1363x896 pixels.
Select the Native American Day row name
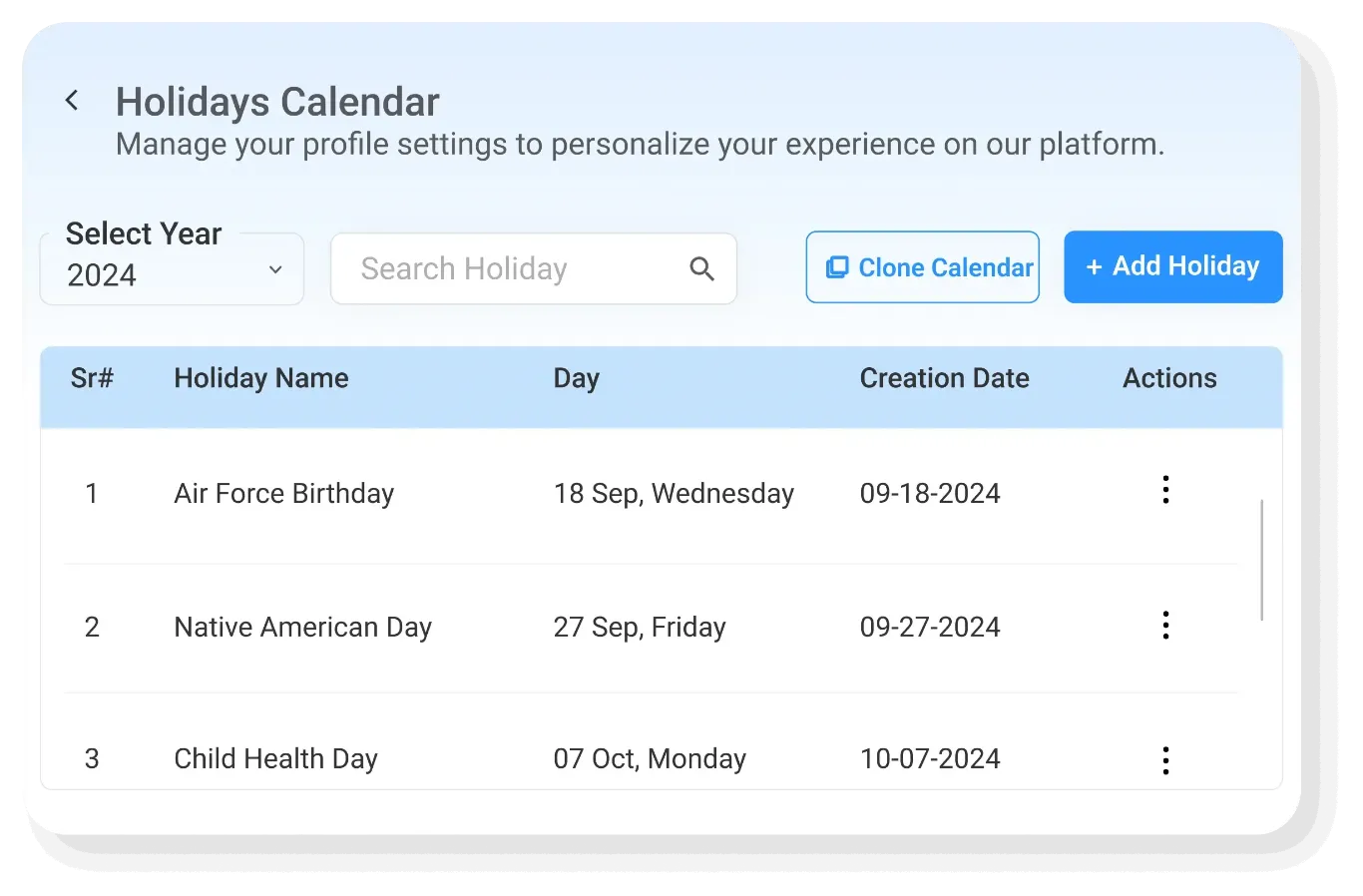302,628
